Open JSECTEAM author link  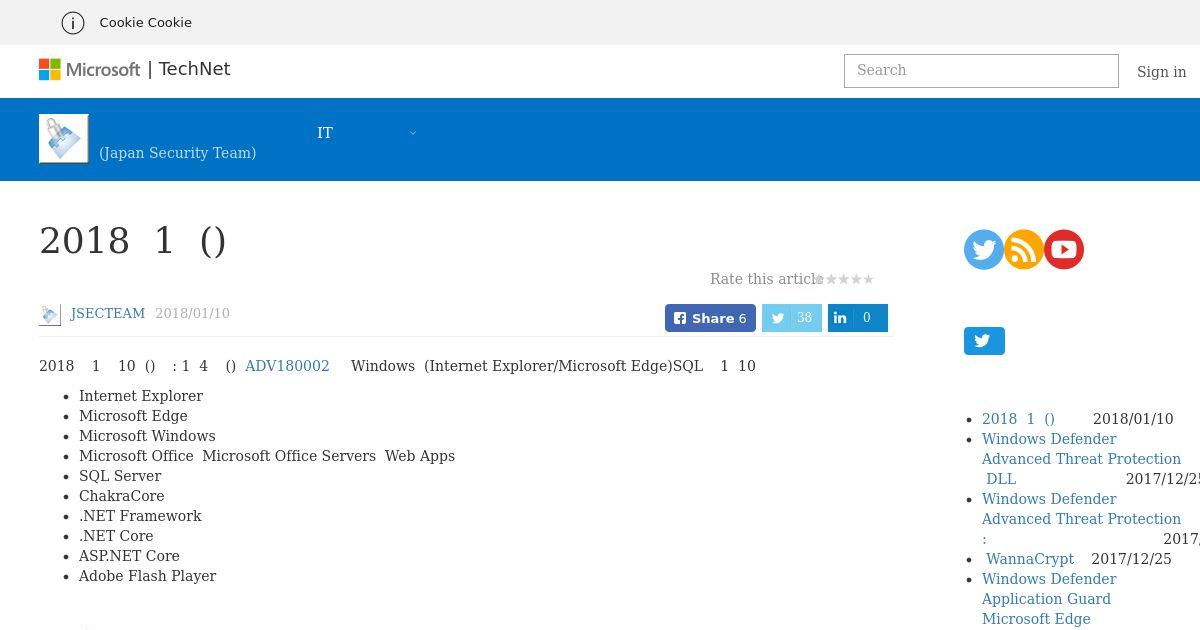click(x=108, y=313)
